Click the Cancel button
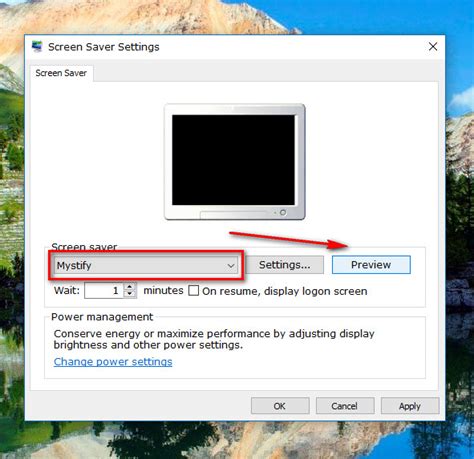The height and width of the screenshot is (459, 474). coord(345,406)
